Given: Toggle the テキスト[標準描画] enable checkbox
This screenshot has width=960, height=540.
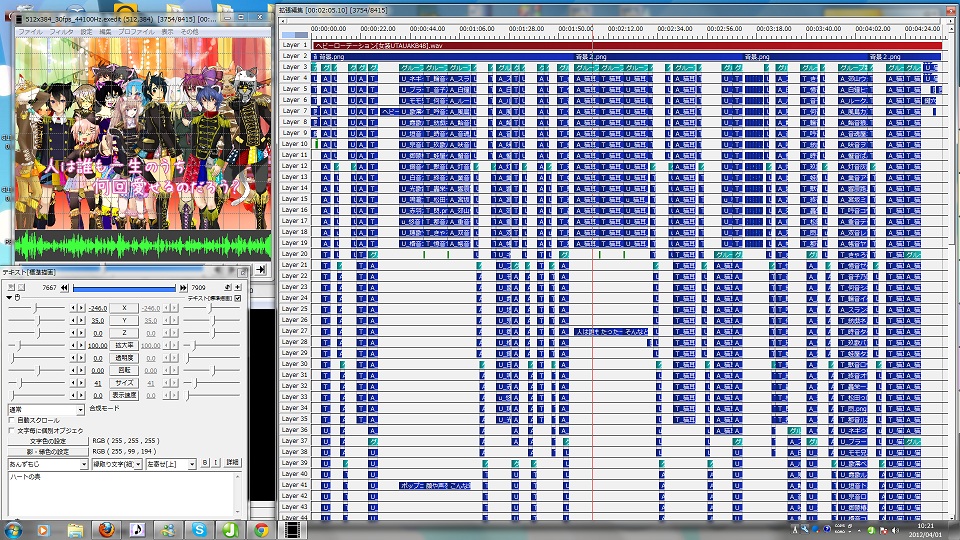Looking at the screenshot, I should (x=238, y=298).
